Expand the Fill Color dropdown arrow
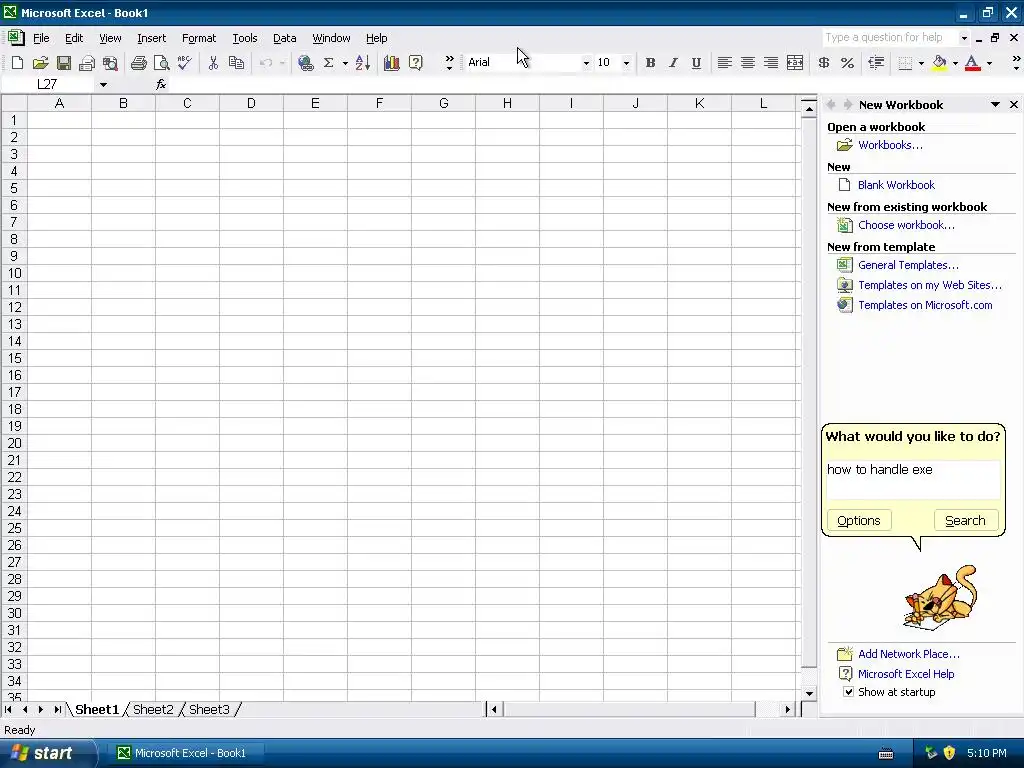The width and height of the screenshot is (1024, 768). 955,63
